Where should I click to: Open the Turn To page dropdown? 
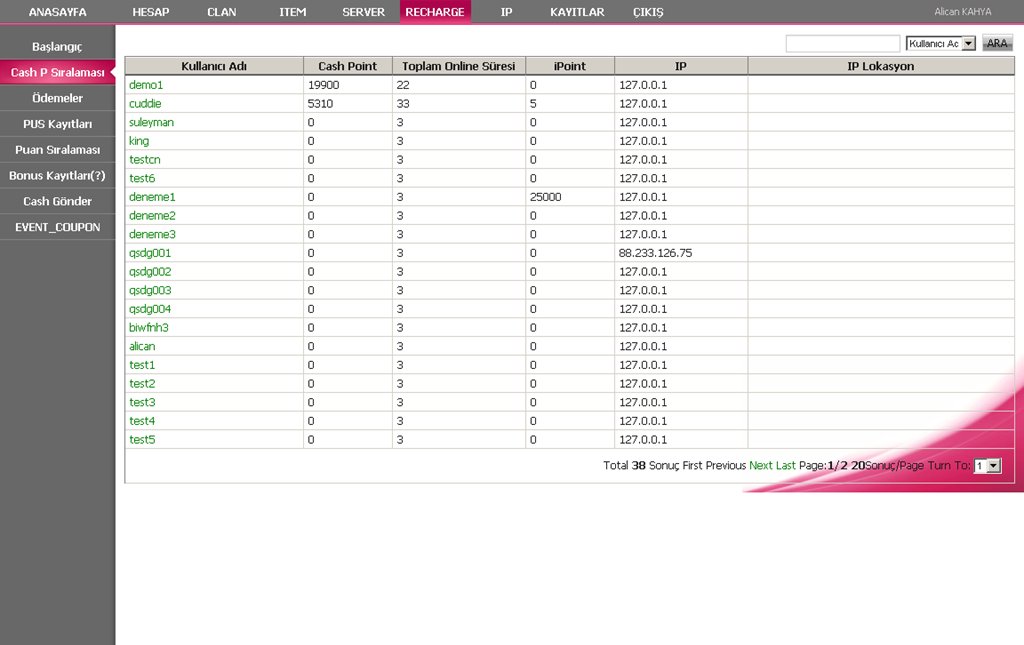click(993, 466)
